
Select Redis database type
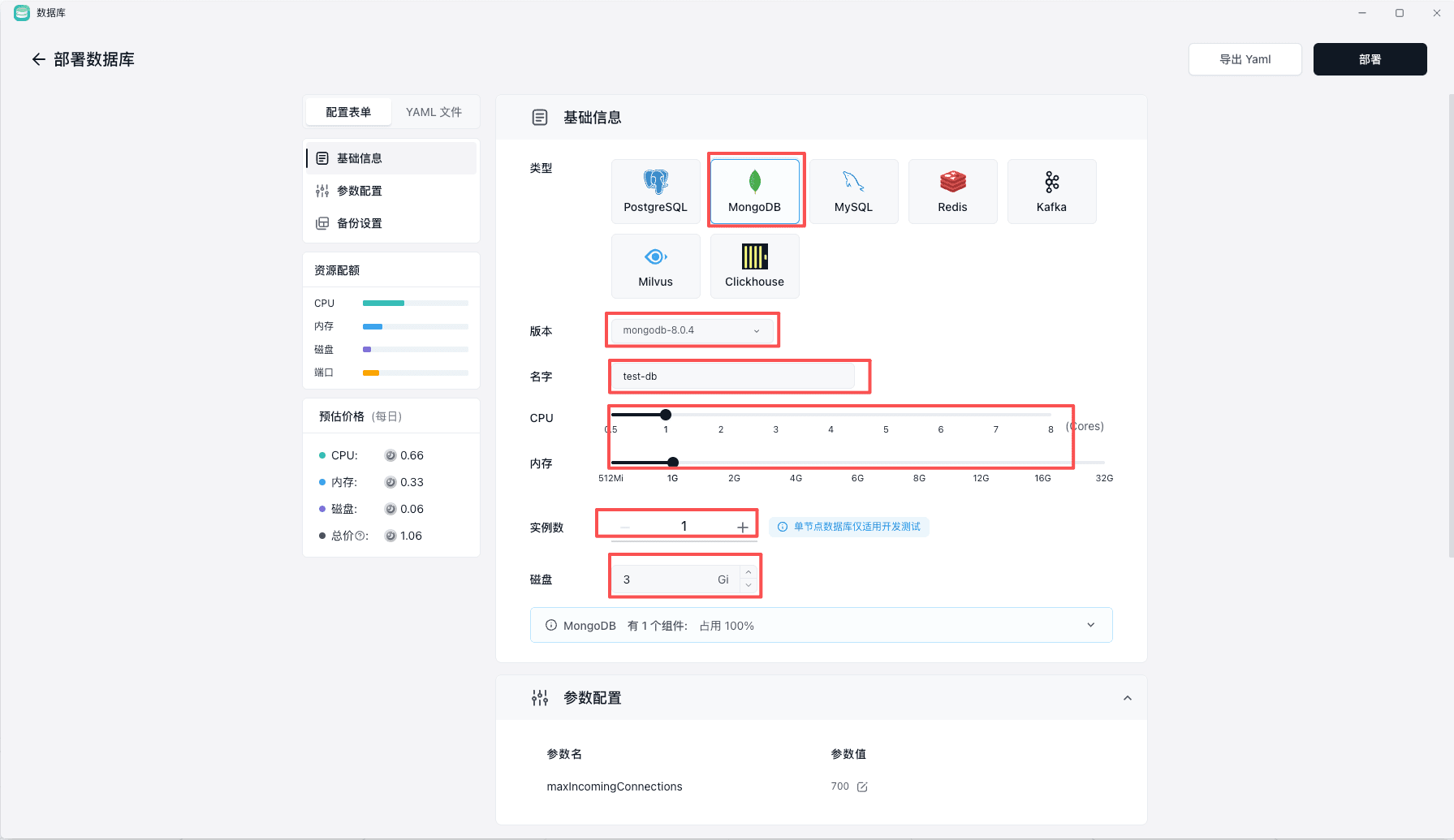[x=952, y=192]
